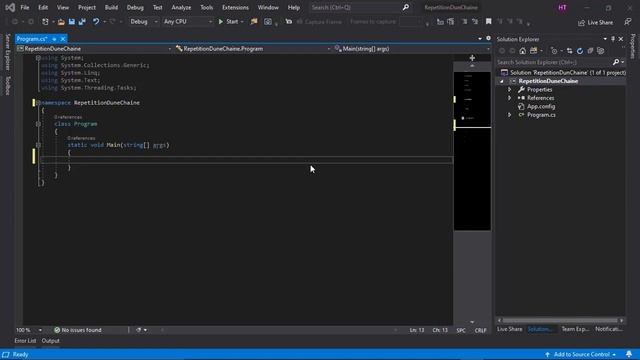
Task: Click Switch Views icon in Solution Explorer
Action: (x=533, y=51)
